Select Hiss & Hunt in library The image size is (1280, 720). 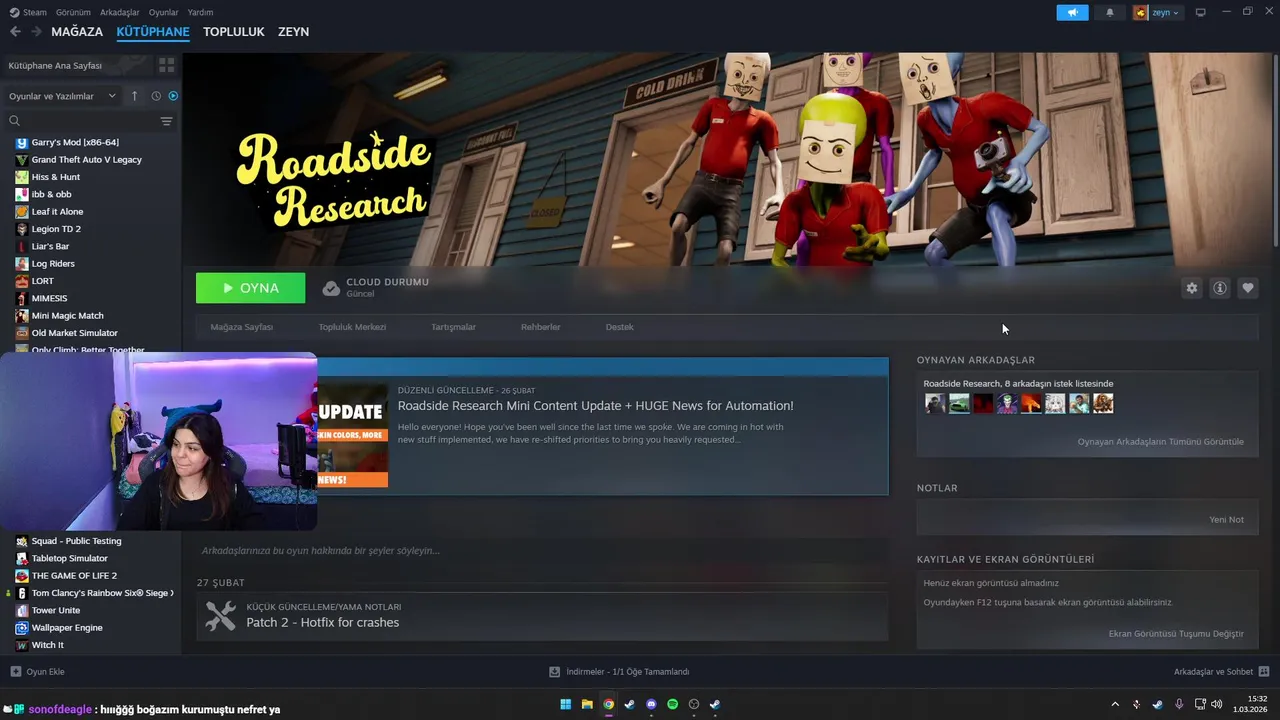click(55, 177)
